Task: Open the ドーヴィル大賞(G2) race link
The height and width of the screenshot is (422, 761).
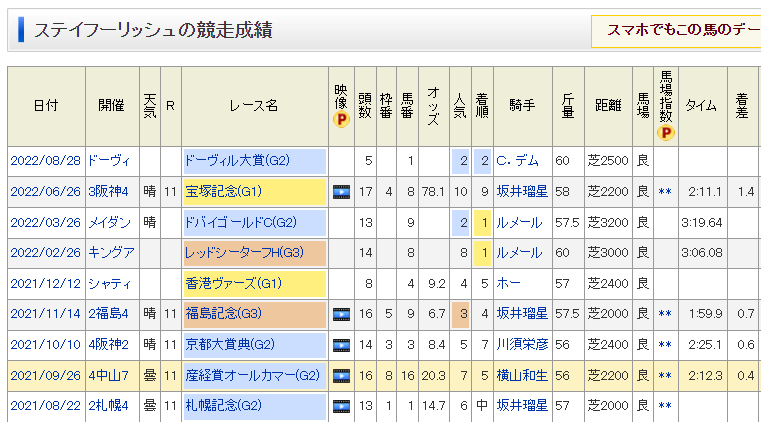Action: (236, 160)
